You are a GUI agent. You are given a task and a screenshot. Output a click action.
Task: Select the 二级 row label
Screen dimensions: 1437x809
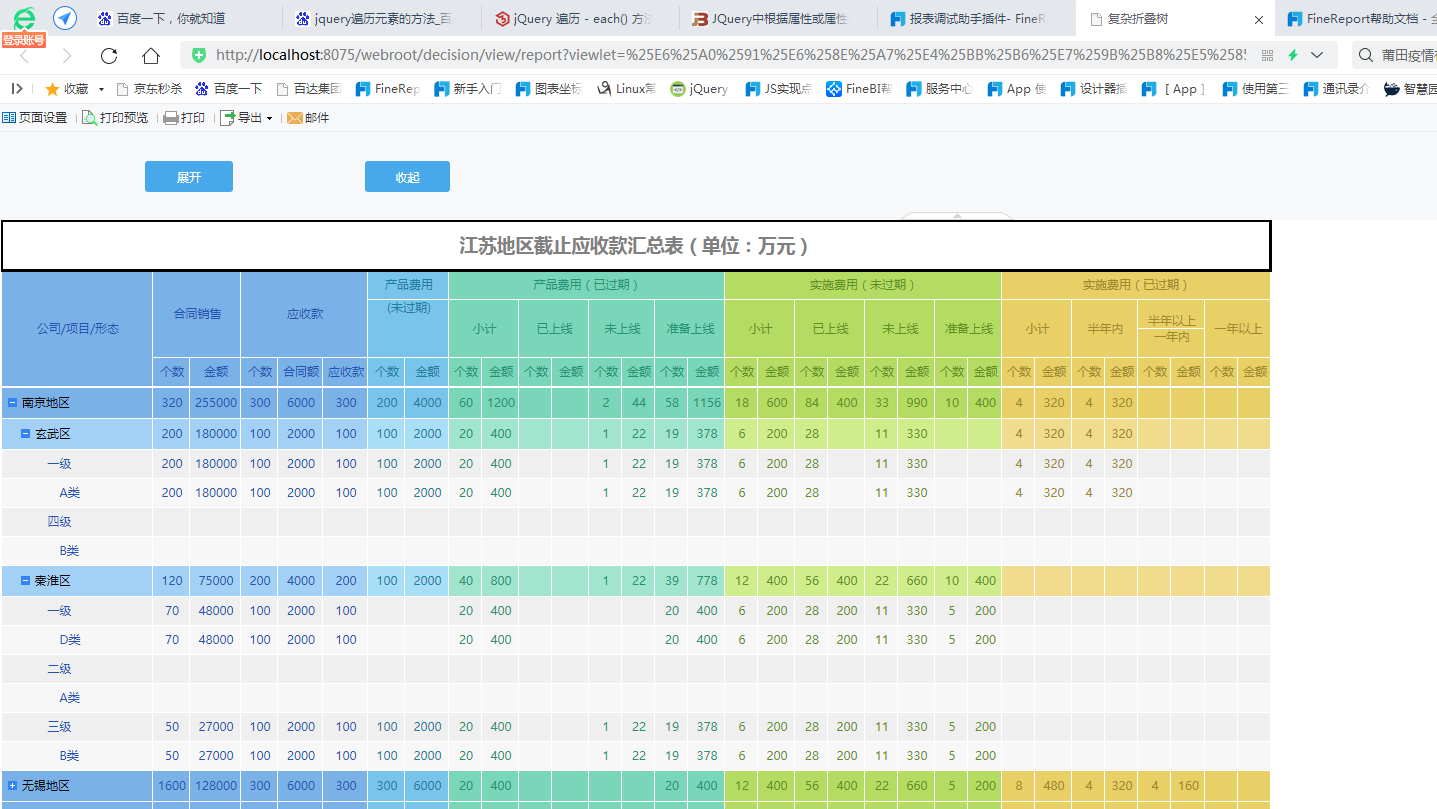(x=59, y=669)
